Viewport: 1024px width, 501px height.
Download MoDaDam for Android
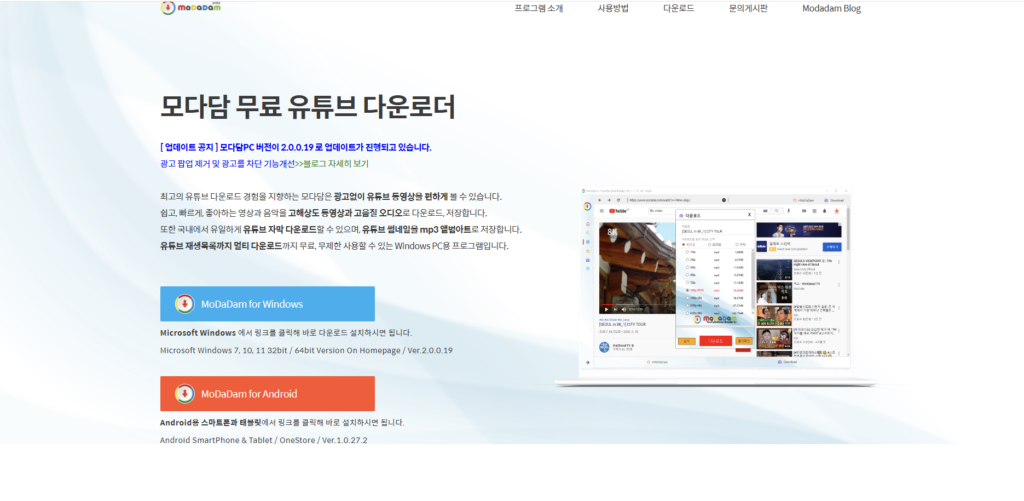(x=267, y=393)
